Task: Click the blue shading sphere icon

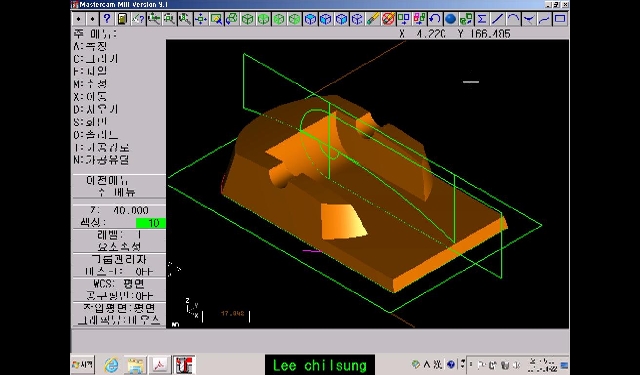Action: click(x=450, y=19)
